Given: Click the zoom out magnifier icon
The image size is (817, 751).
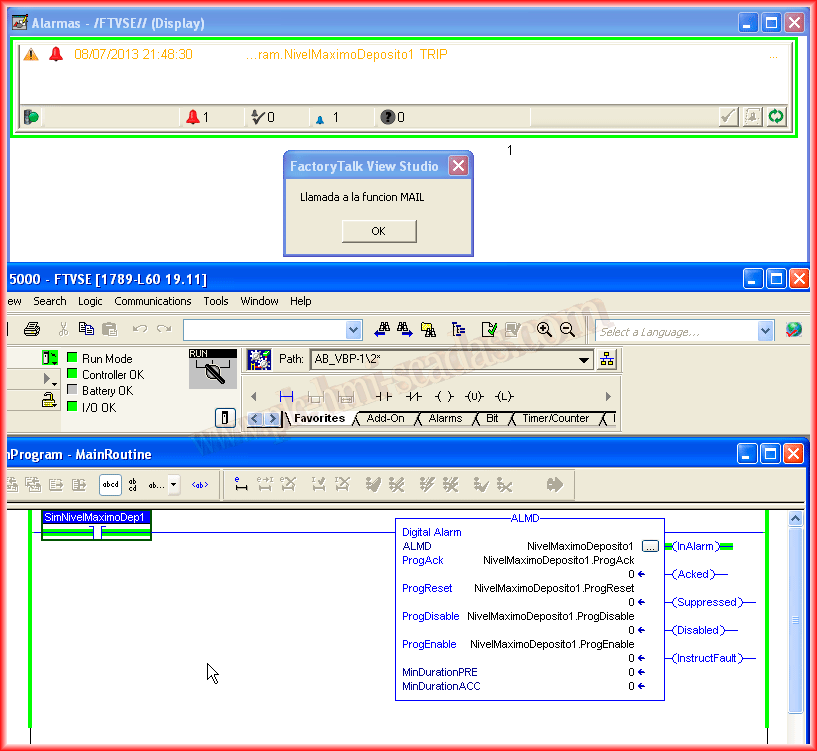Looking at the screenshot, I should click(567, 329).
